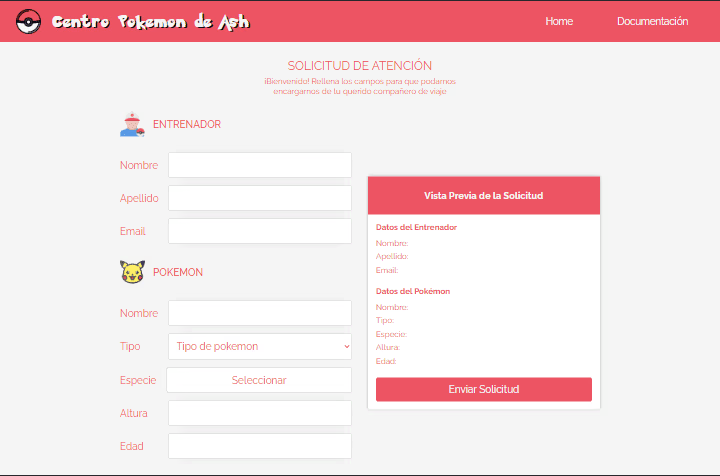This screenshot has width=720, height=476.
Task: Open the Home navigation link
Action: (559, 21)
